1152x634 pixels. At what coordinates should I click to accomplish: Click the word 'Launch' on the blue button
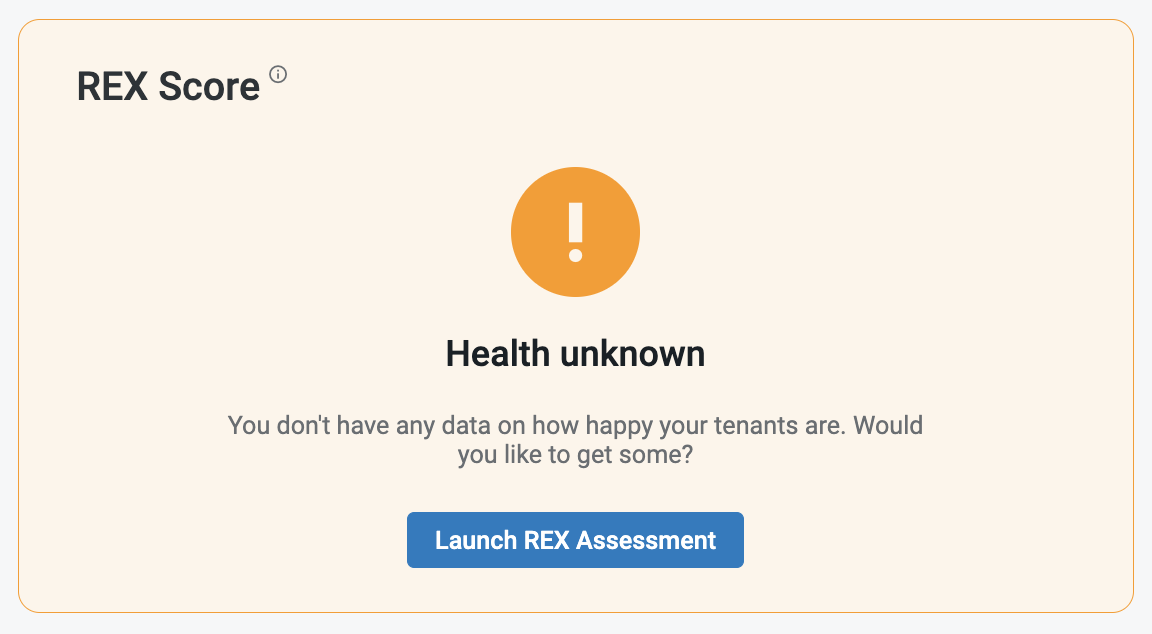(476, 540)
